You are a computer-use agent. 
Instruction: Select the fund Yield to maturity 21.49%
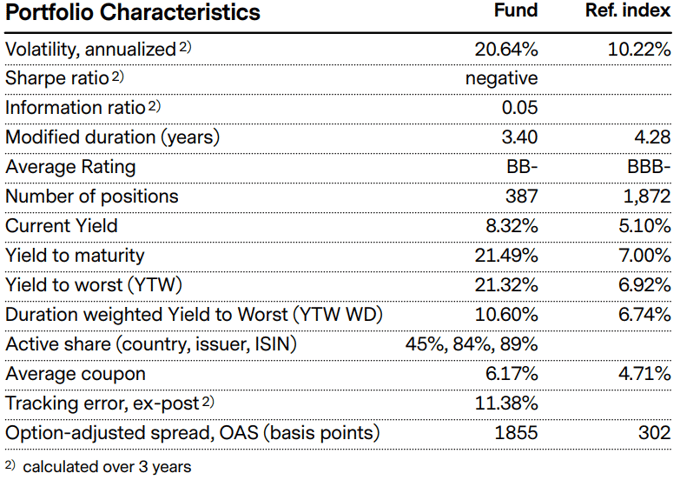tap(506, 255)
